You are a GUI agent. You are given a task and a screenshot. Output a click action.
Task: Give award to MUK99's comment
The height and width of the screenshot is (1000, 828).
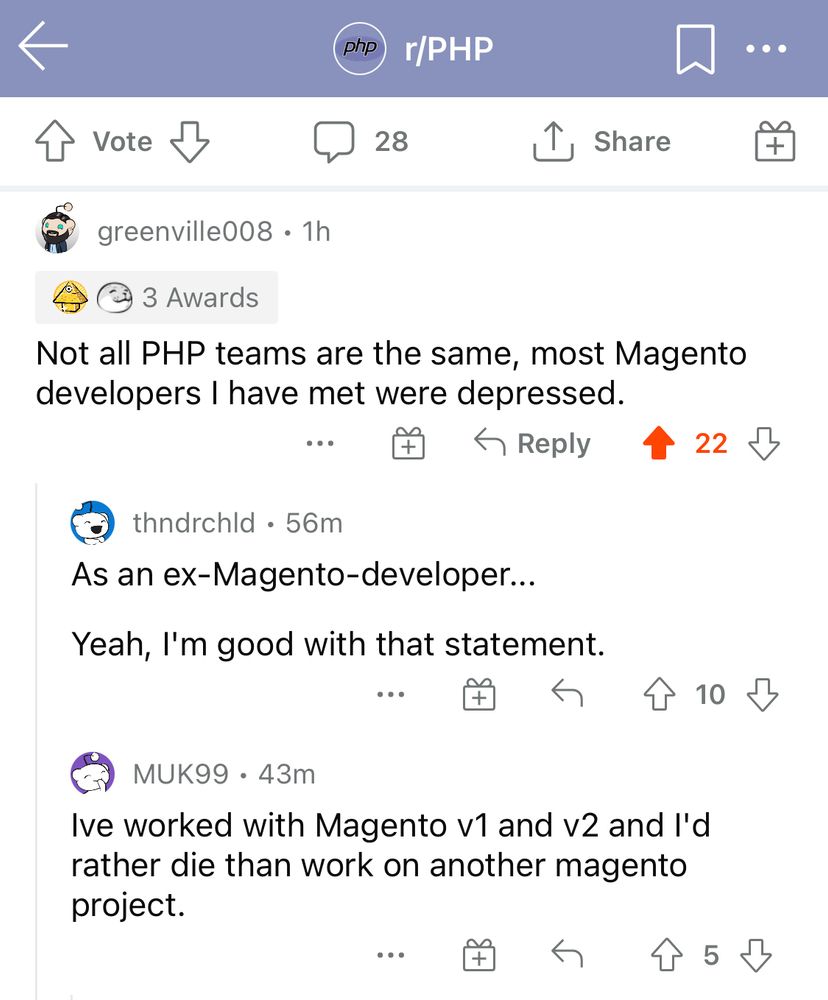coord(479,956)
